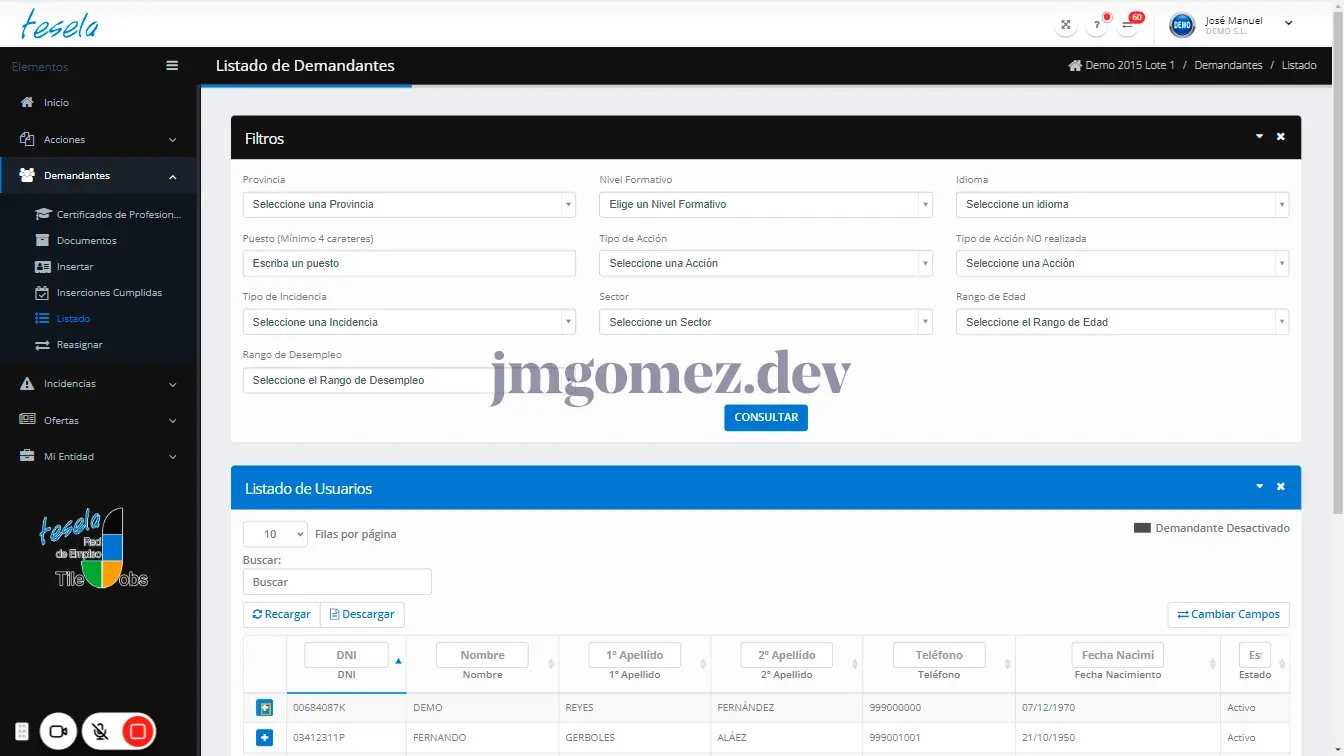Click the Descargar button
This screenshot has height=756, width=1344.
(362, 615)
